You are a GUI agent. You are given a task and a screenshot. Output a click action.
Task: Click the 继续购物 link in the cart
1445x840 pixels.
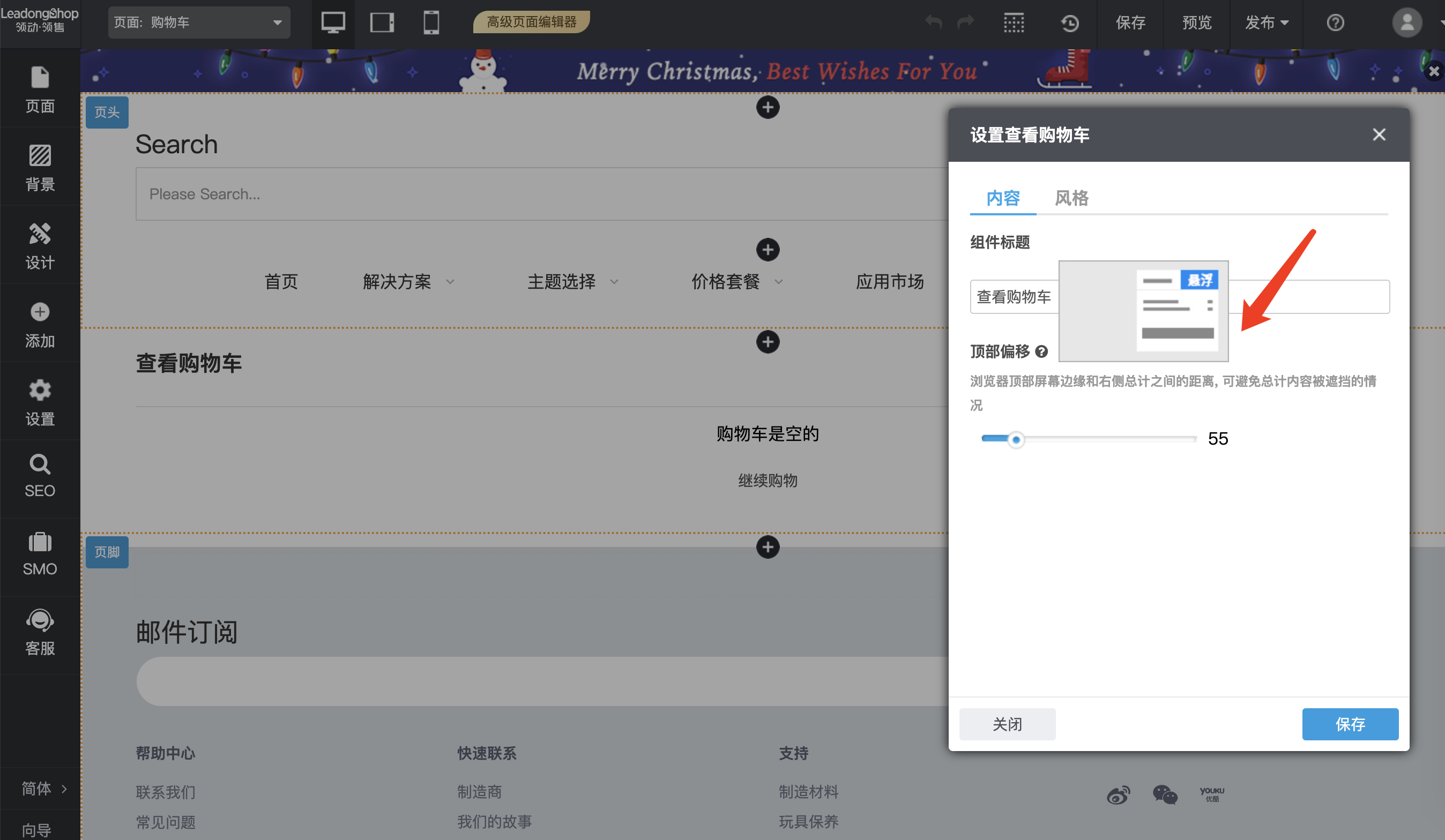(768, 480)
